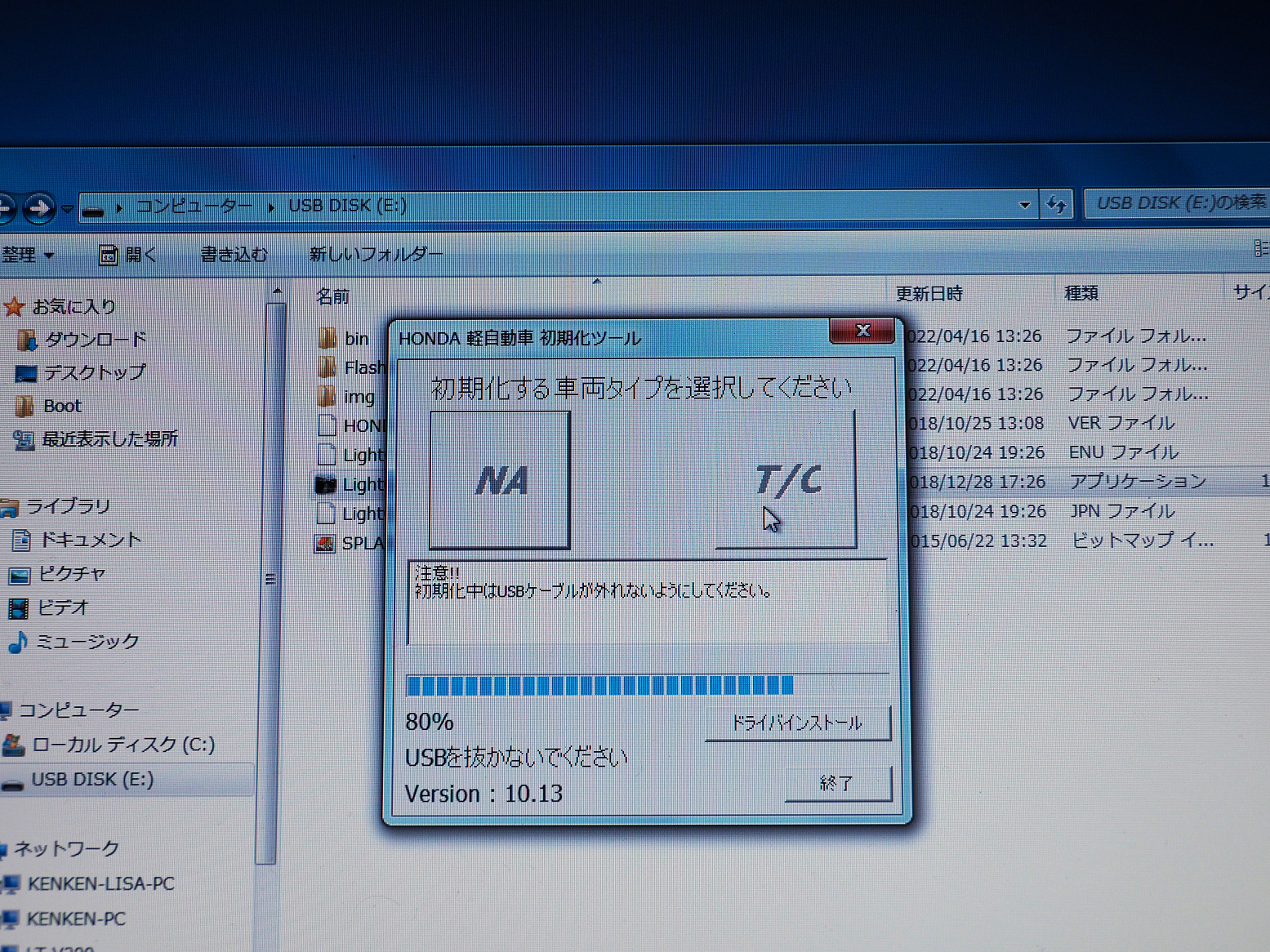This screenshot has width=1270, height=952.
Task: Click the 終了 button in the dialog
Action: pyautogui.click(x=837, y=783)
